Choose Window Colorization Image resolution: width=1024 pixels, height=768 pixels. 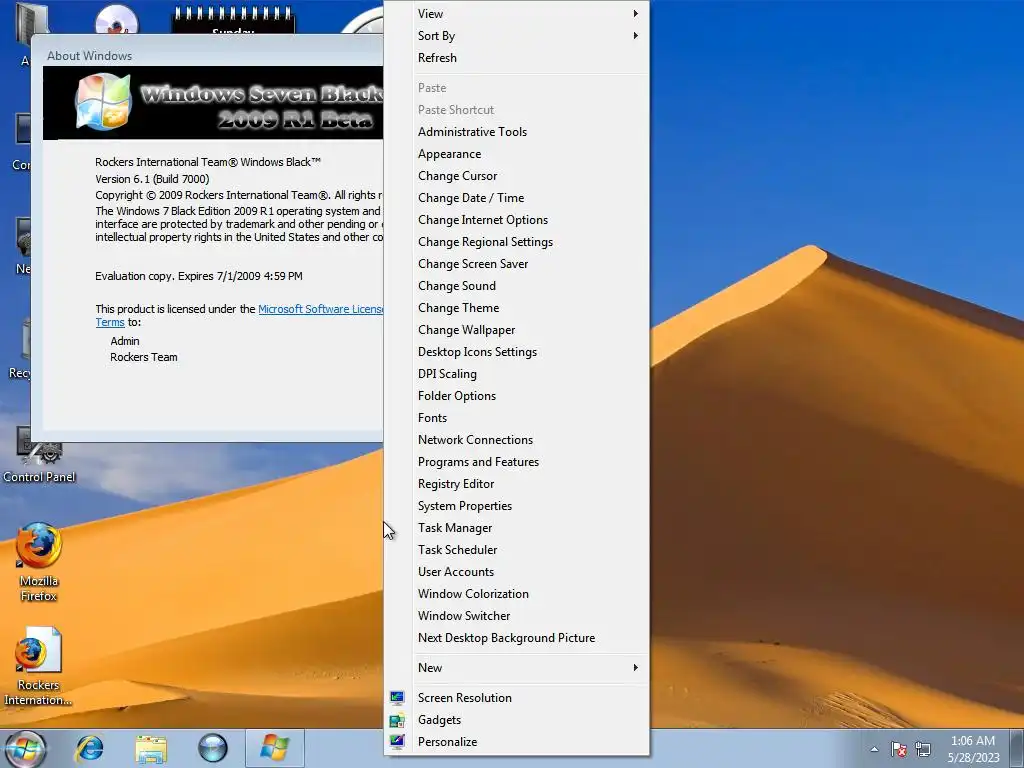coord(517,594)
